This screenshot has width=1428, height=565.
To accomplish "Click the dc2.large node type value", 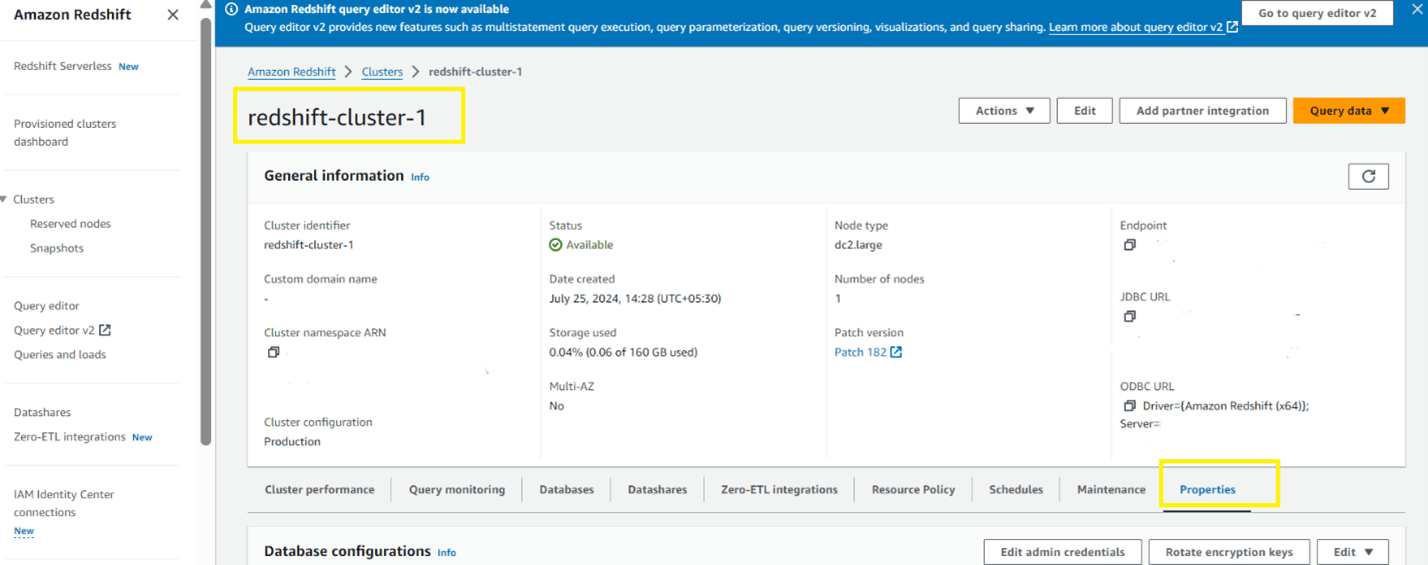I will (858, 245).
